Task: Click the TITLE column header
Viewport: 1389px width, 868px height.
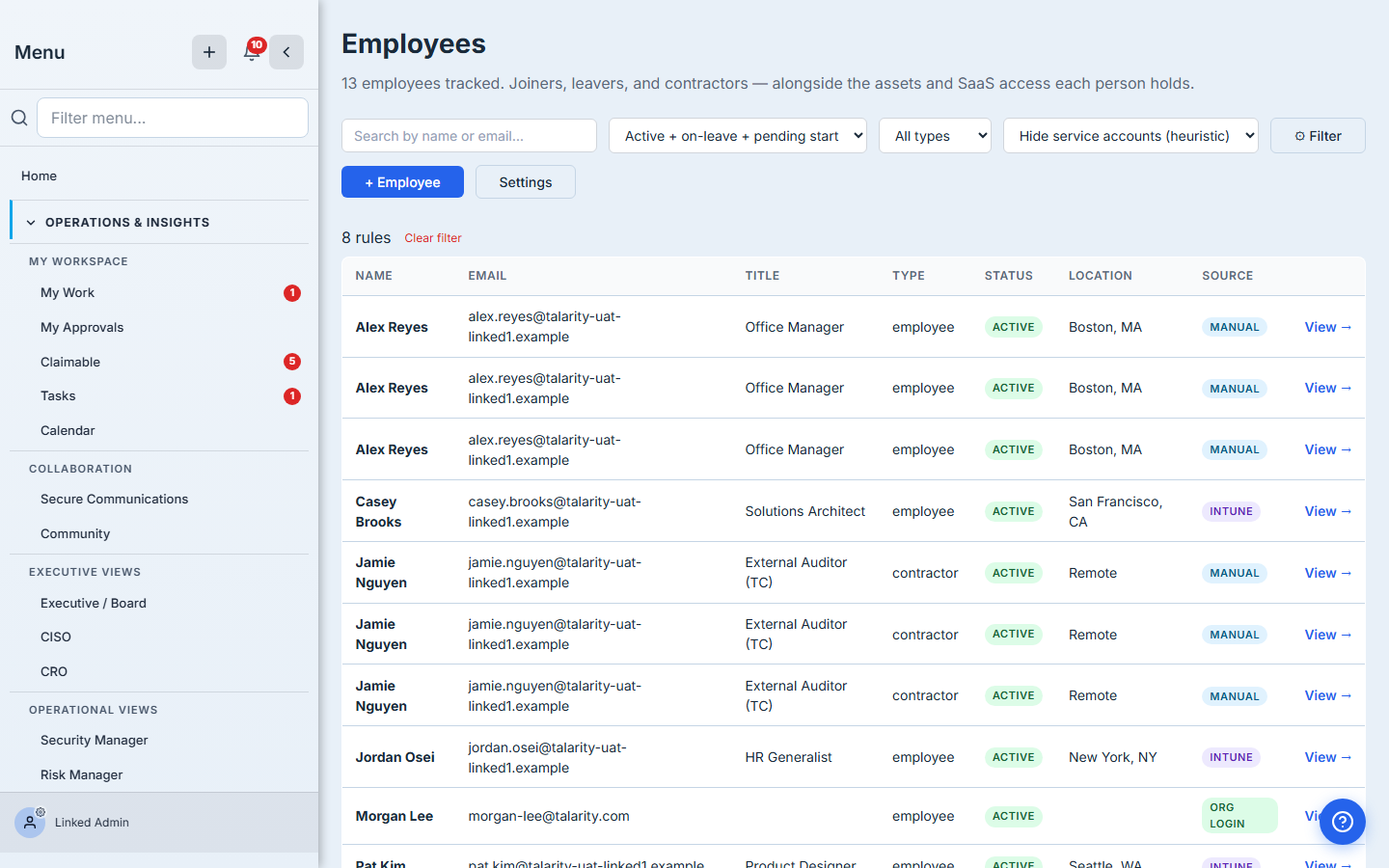Action: [x=762, y=276]
